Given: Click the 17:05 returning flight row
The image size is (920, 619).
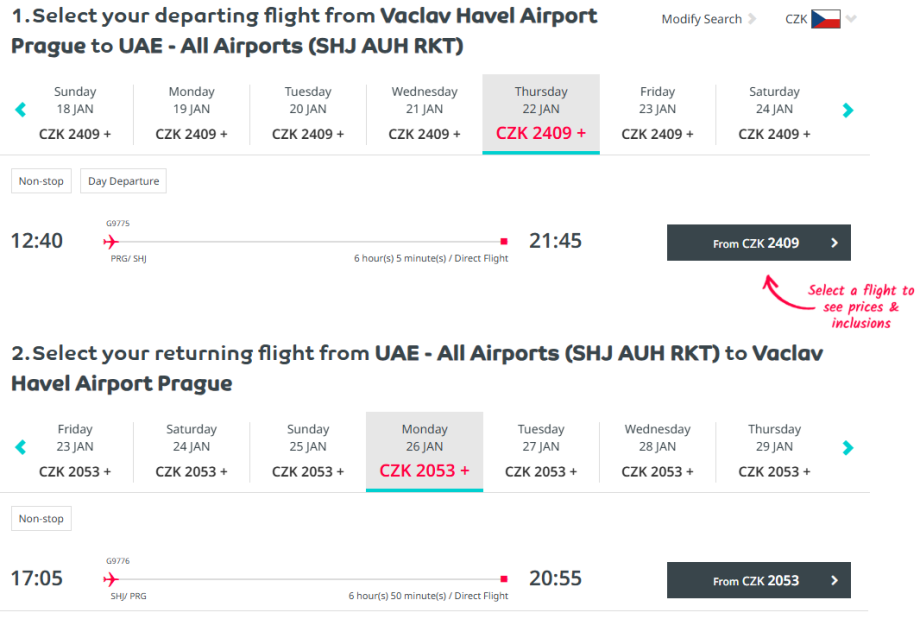Looking at the screenshot, I should [300, 579].
